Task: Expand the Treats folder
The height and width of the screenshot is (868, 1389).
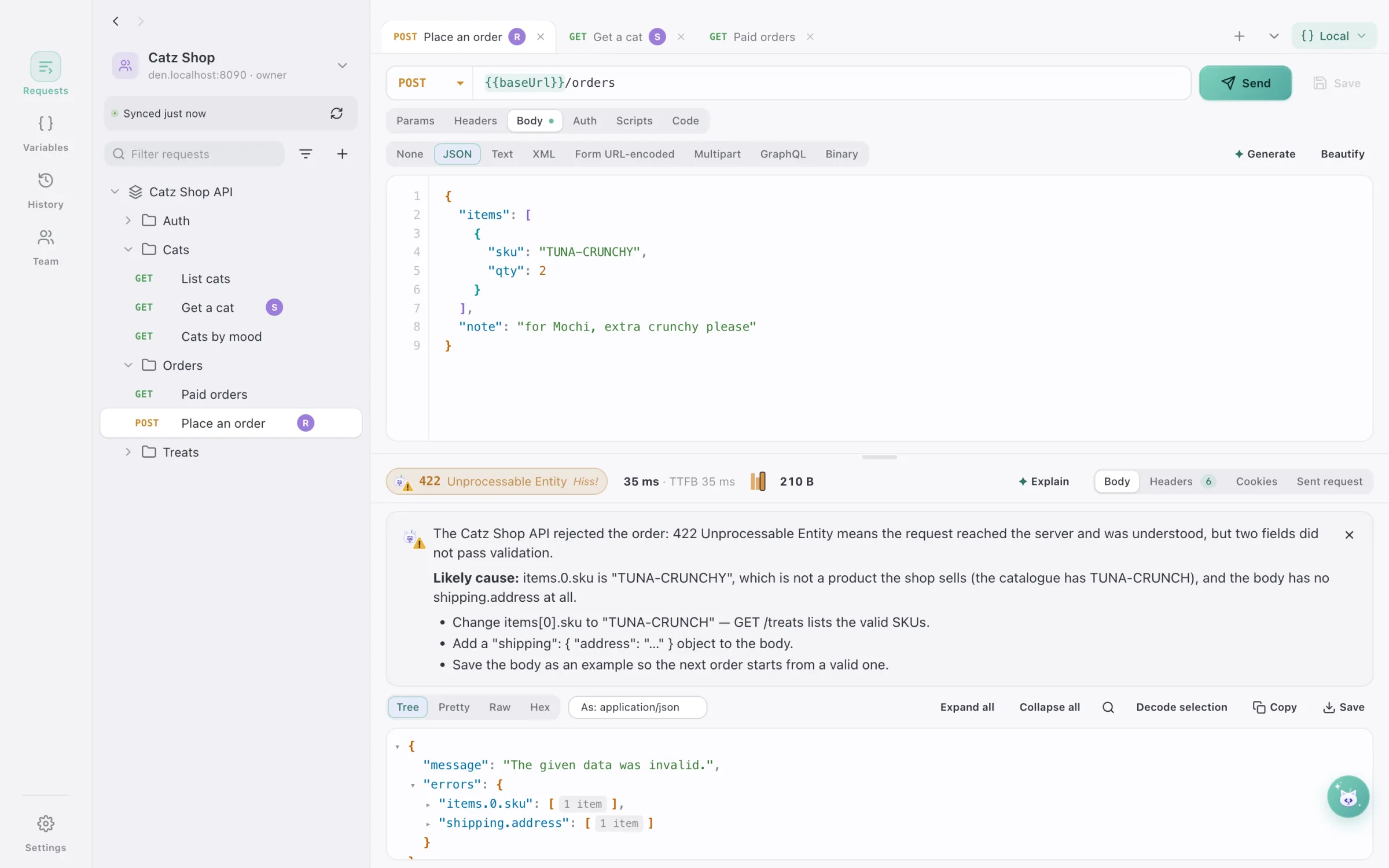Action: [x=128, y=452]
